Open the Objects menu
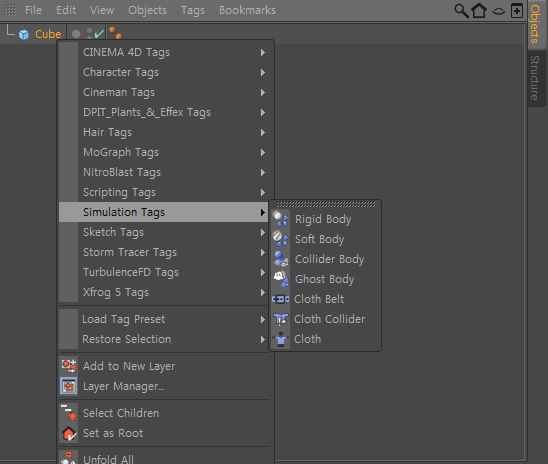Image resolution: width=548 pixels, height=464 pixels. coord(147,10)
